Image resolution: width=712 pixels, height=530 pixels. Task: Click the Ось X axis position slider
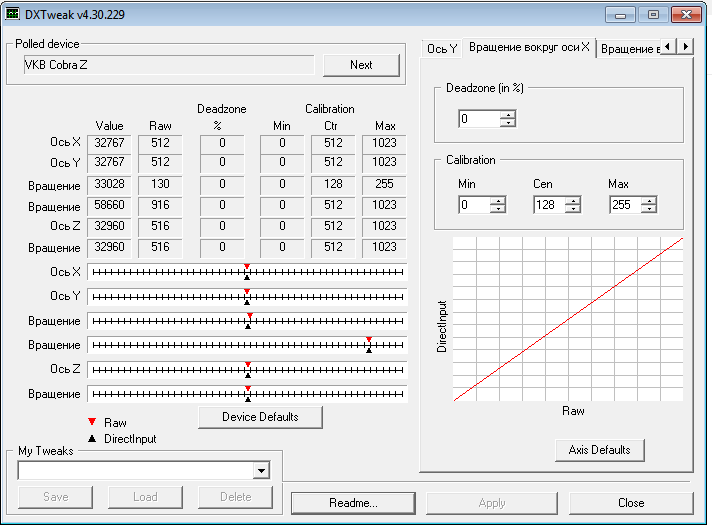coord(247,272)
